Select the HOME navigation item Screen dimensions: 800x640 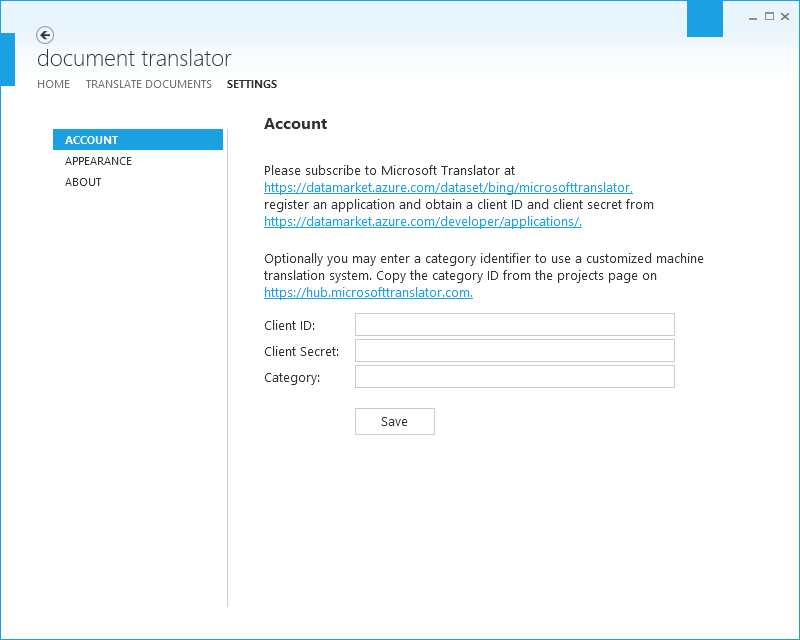coord(54,84)
